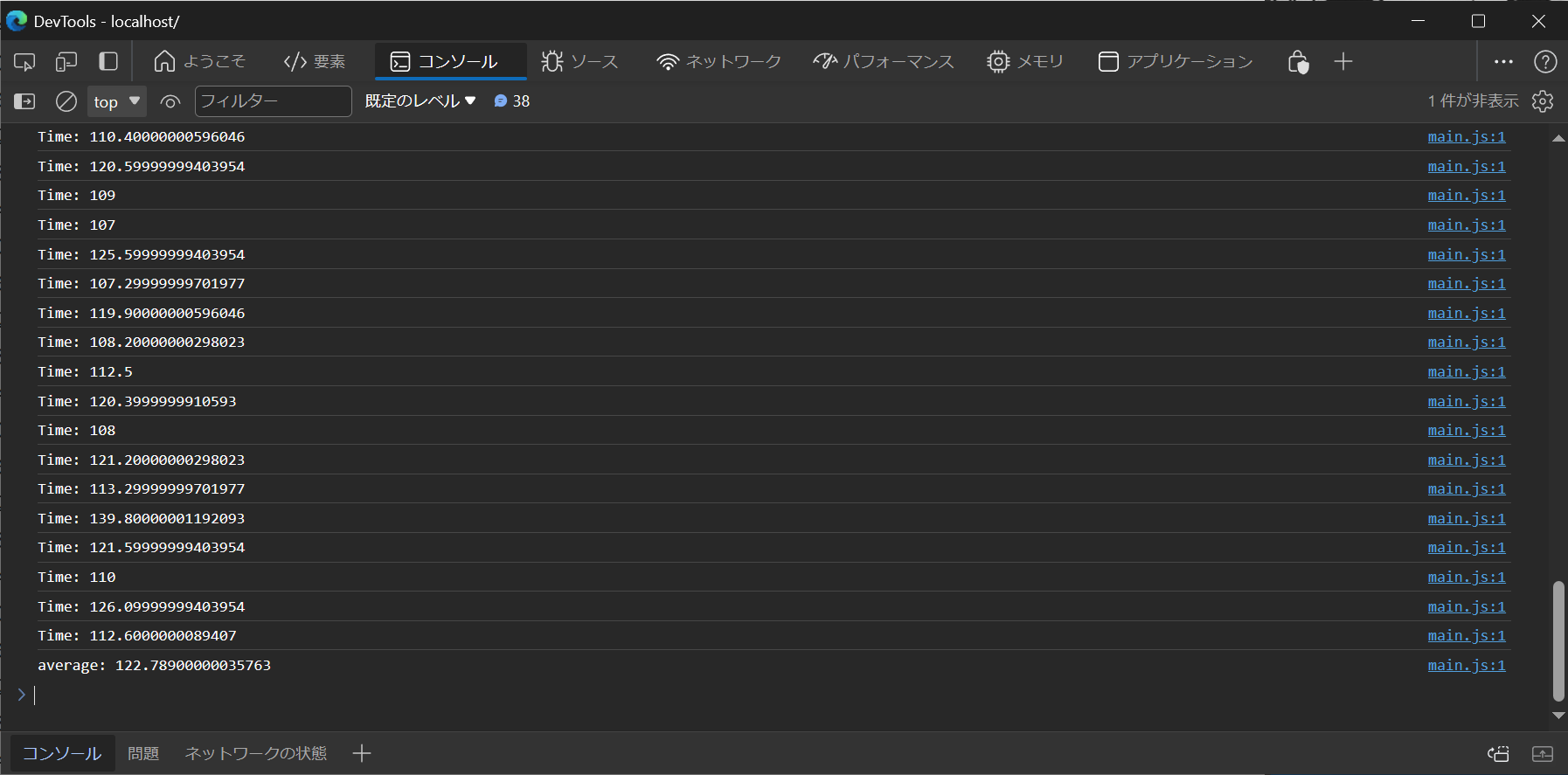
Task: Toggle device emulation mode
Action: click(x=66, y=61)
